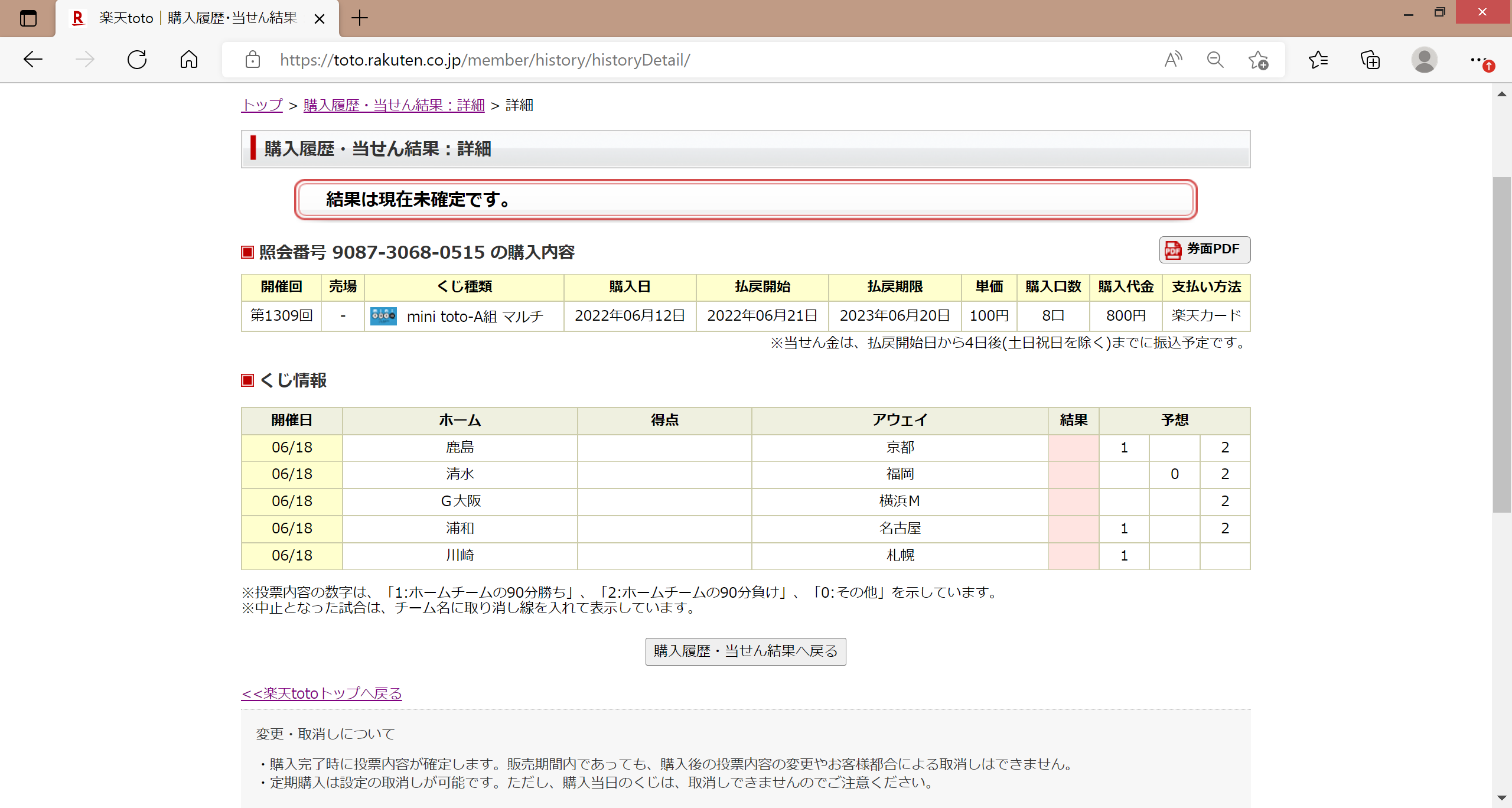Close the 楽天toto tab

pyautogui.click(x=320, y=19)
